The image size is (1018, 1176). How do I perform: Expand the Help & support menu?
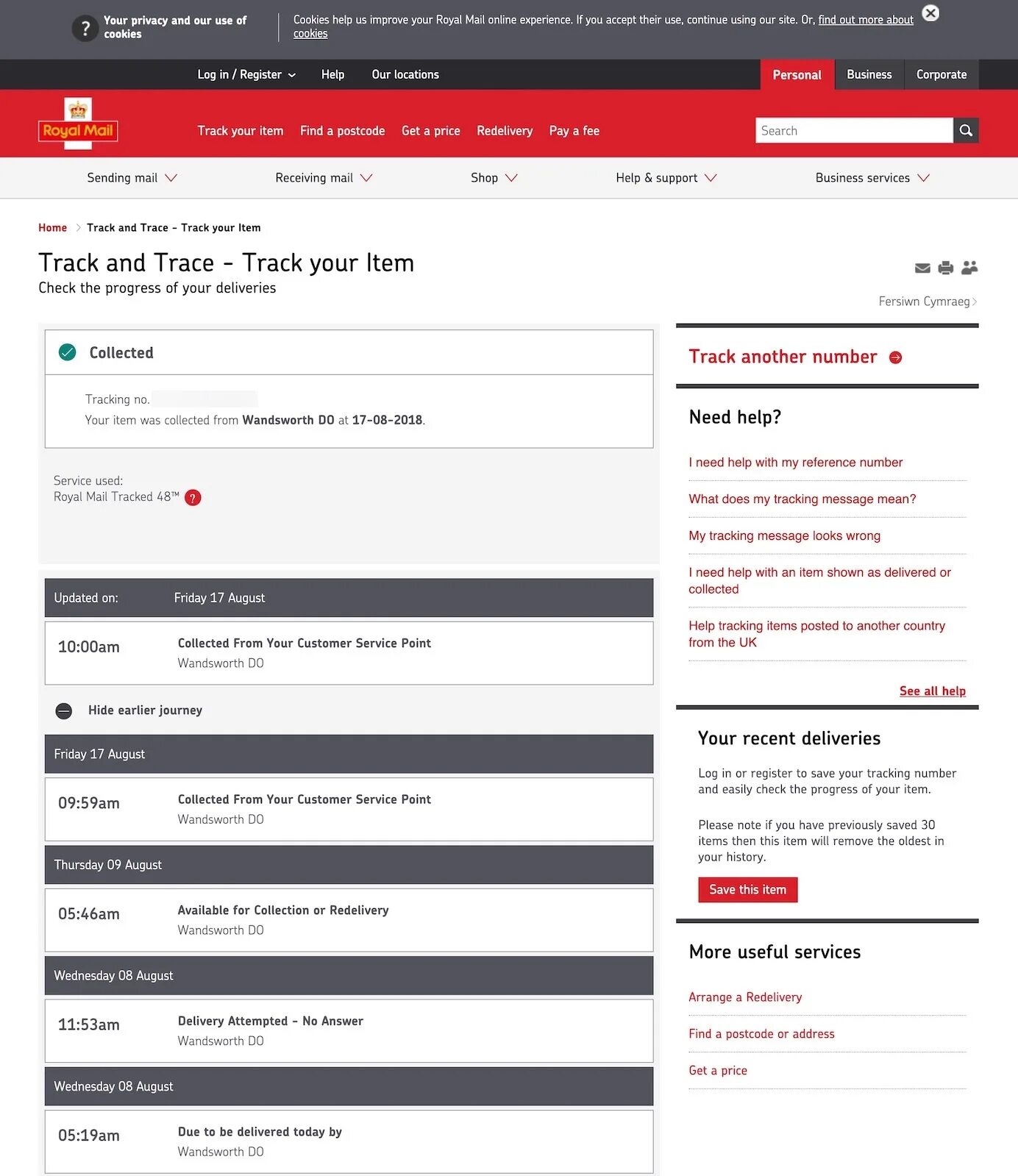pos(666,178)
